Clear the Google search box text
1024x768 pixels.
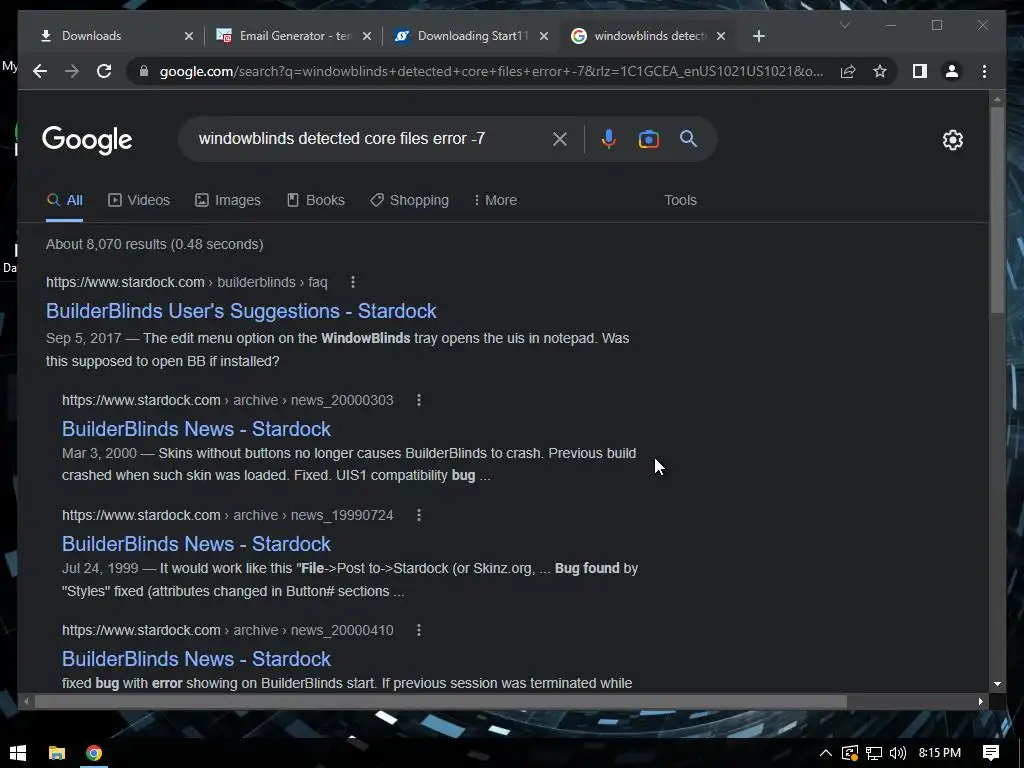[560, 138]
